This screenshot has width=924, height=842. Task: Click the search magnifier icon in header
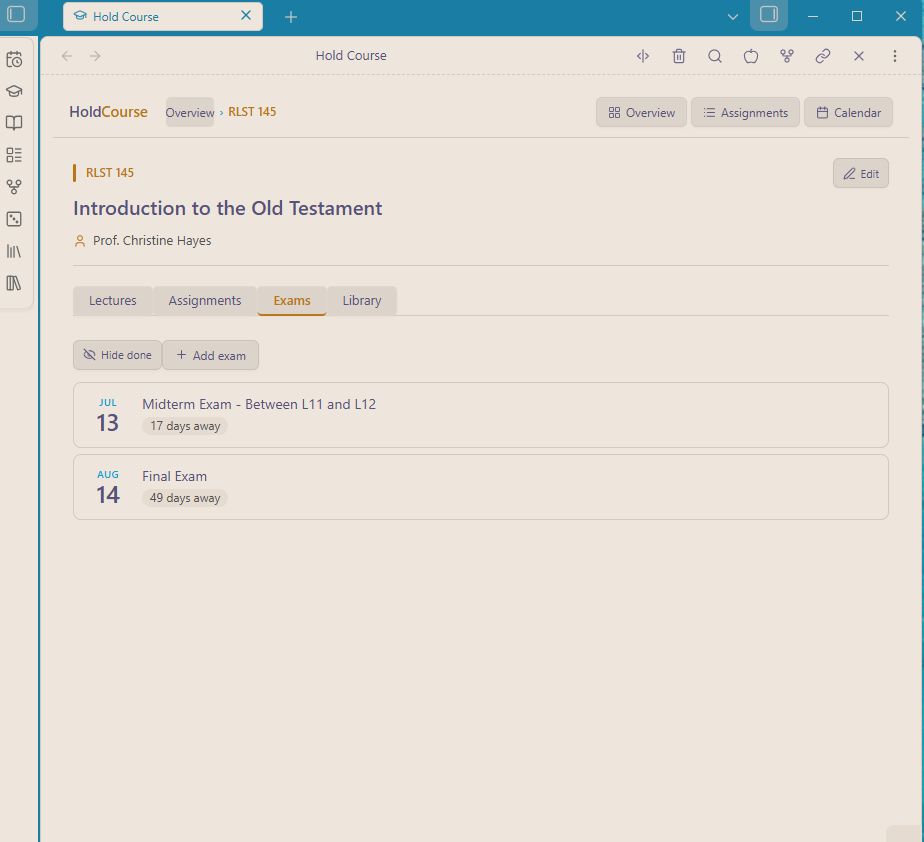pos(715,56)
